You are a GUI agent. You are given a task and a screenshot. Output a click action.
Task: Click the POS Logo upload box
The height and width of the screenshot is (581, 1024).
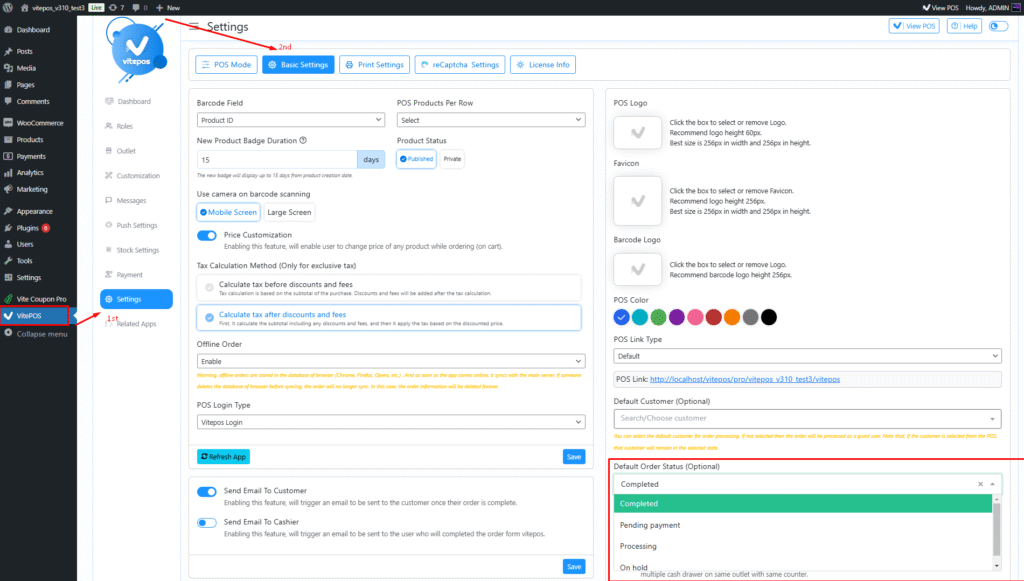point(637,133)
